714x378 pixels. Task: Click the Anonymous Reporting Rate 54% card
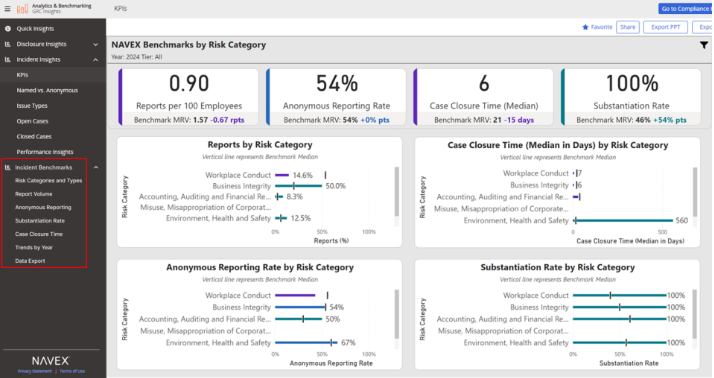pyautogui.click(x=336, y=97)
